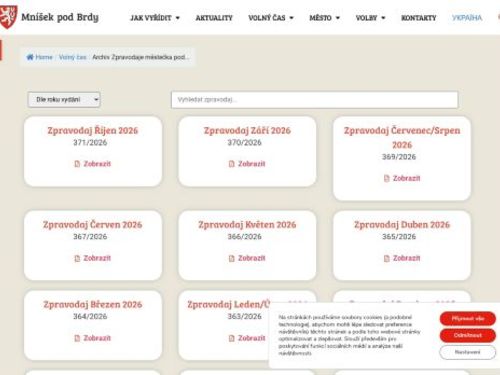
Task: Click issue number 364/2026
Action: point(90,316)
